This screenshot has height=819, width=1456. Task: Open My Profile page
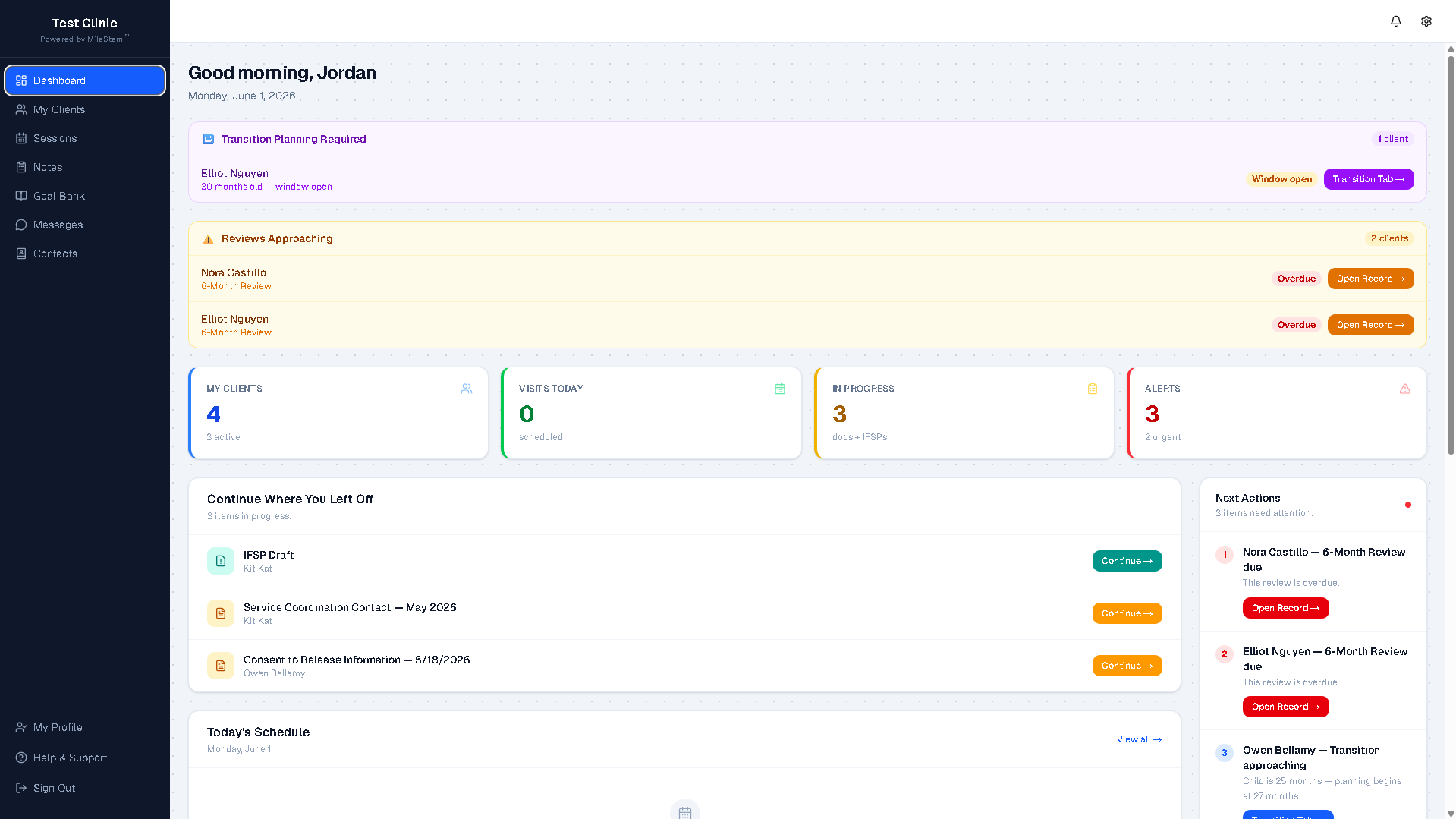tap(85, 727)
